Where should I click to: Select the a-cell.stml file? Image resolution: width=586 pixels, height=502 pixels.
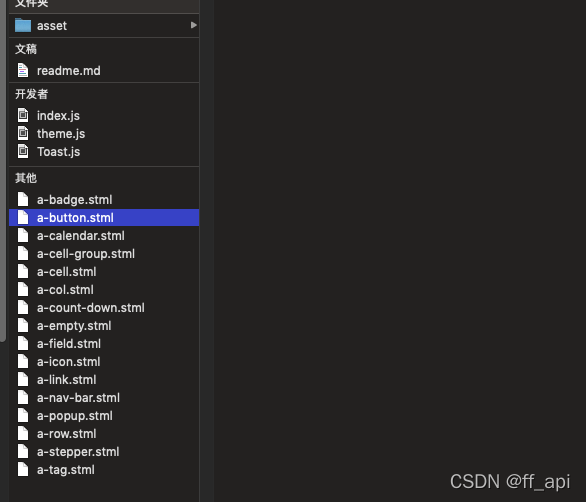(104, 271)
